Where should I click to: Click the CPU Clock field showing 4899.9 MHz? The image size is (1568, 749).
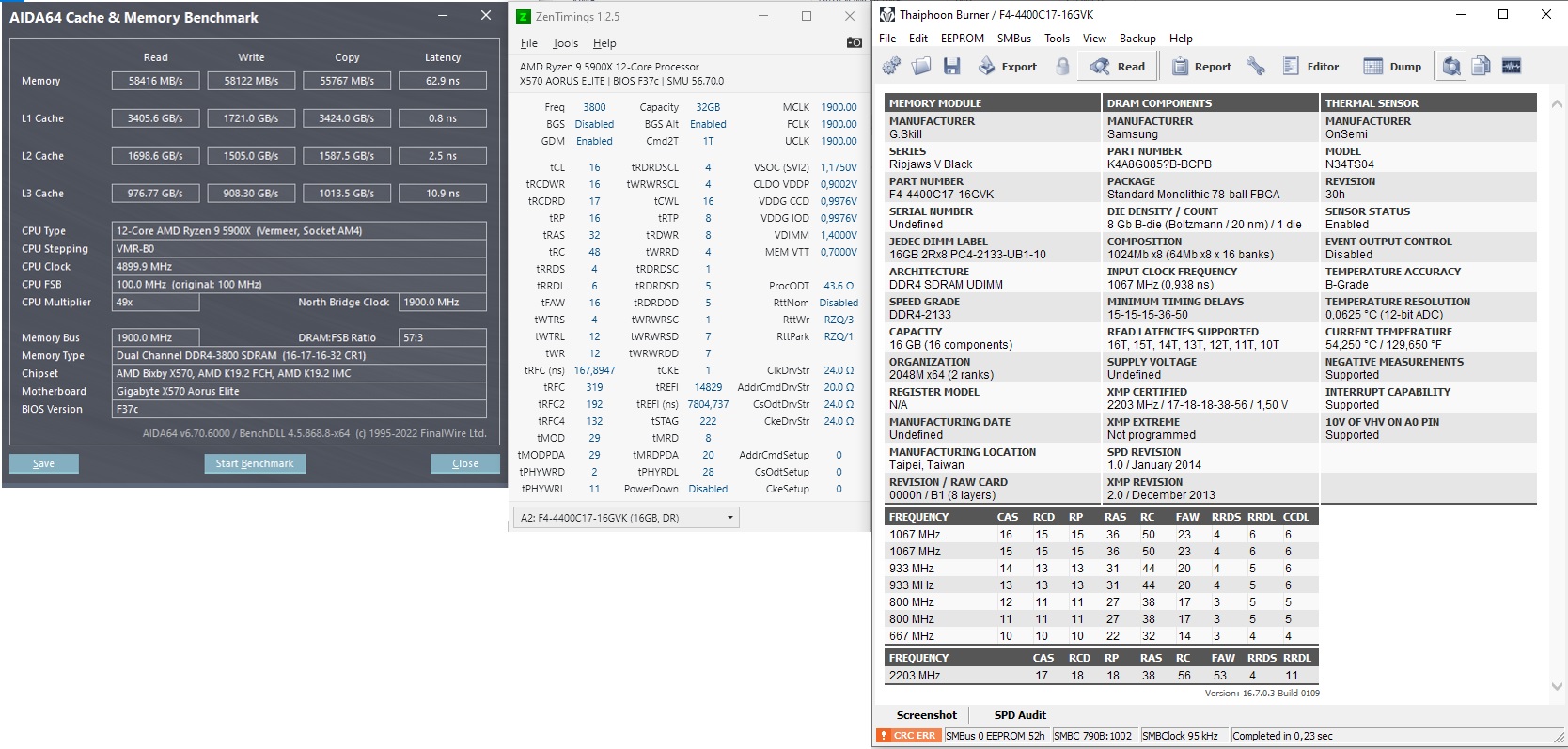(300, 267)
